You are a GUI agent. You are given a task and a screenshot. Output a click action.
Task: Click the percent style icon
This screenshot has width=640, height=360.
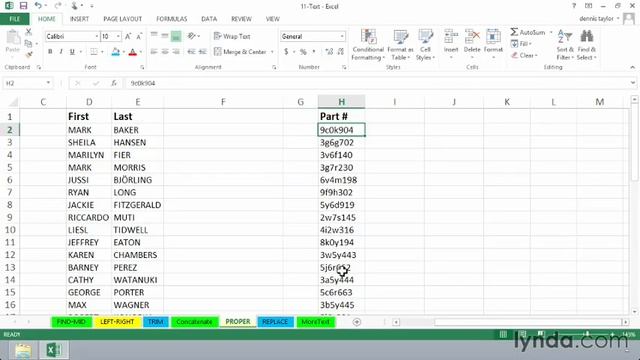(x=303, y=51)
